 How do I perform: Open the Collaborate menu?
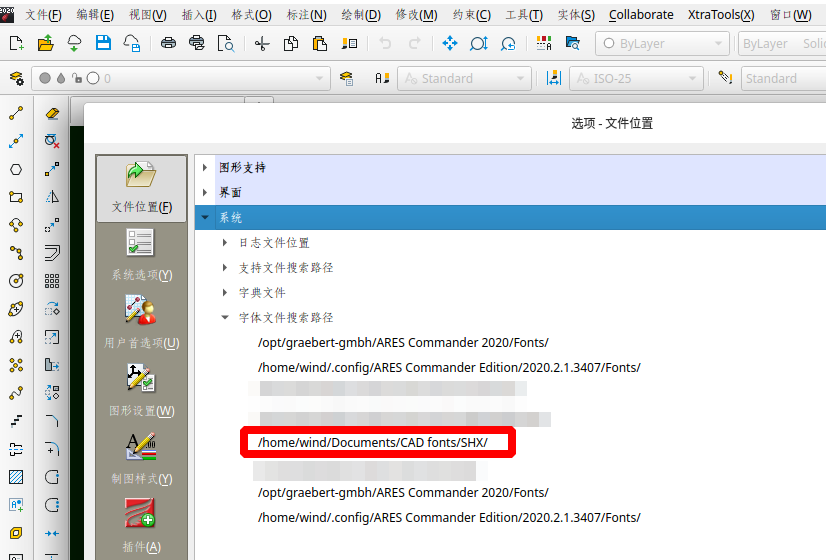pyautogui.click(x=641, y=15)
